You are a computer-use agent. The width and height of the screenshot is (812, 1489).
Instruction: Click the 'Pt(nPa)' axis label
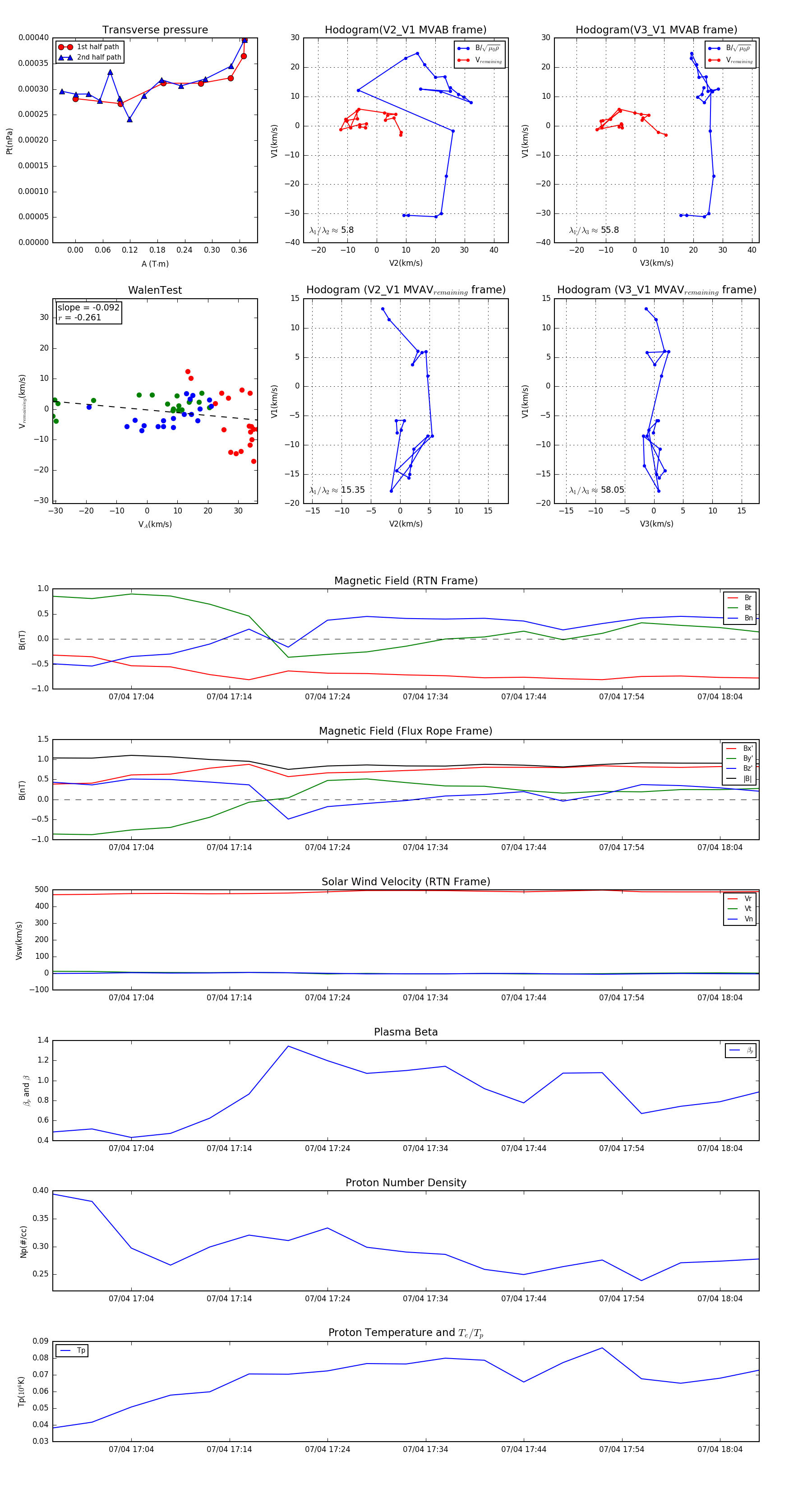(9, 141)
